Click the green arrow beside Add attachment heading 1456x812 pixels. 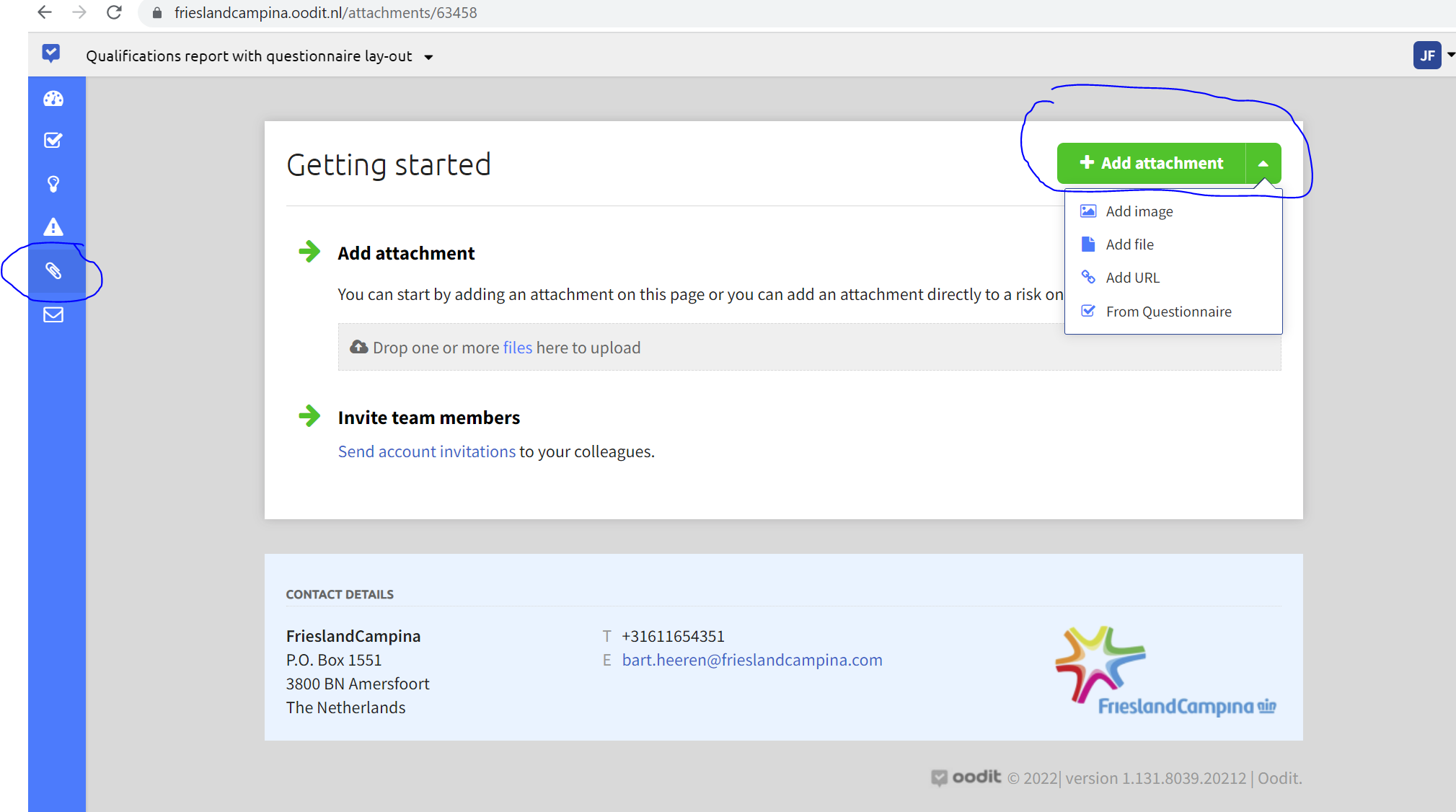(309, 252)
